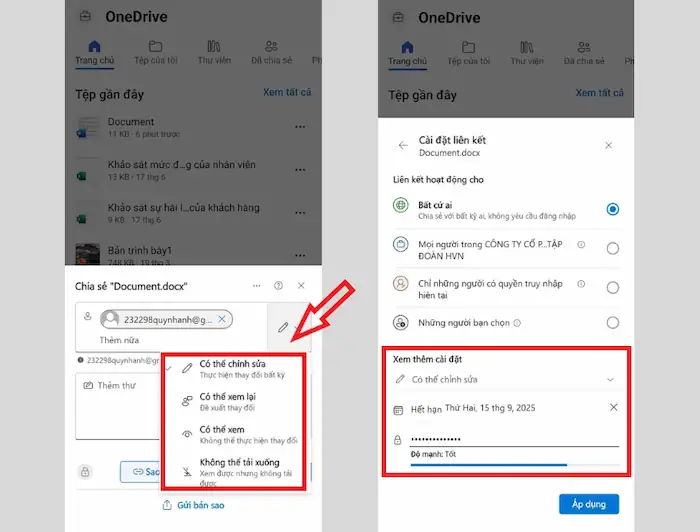The width and height of the screenshot is (700, 532).
Task: Click the 'Gửi bản sao' link
Action: (194, 505)
